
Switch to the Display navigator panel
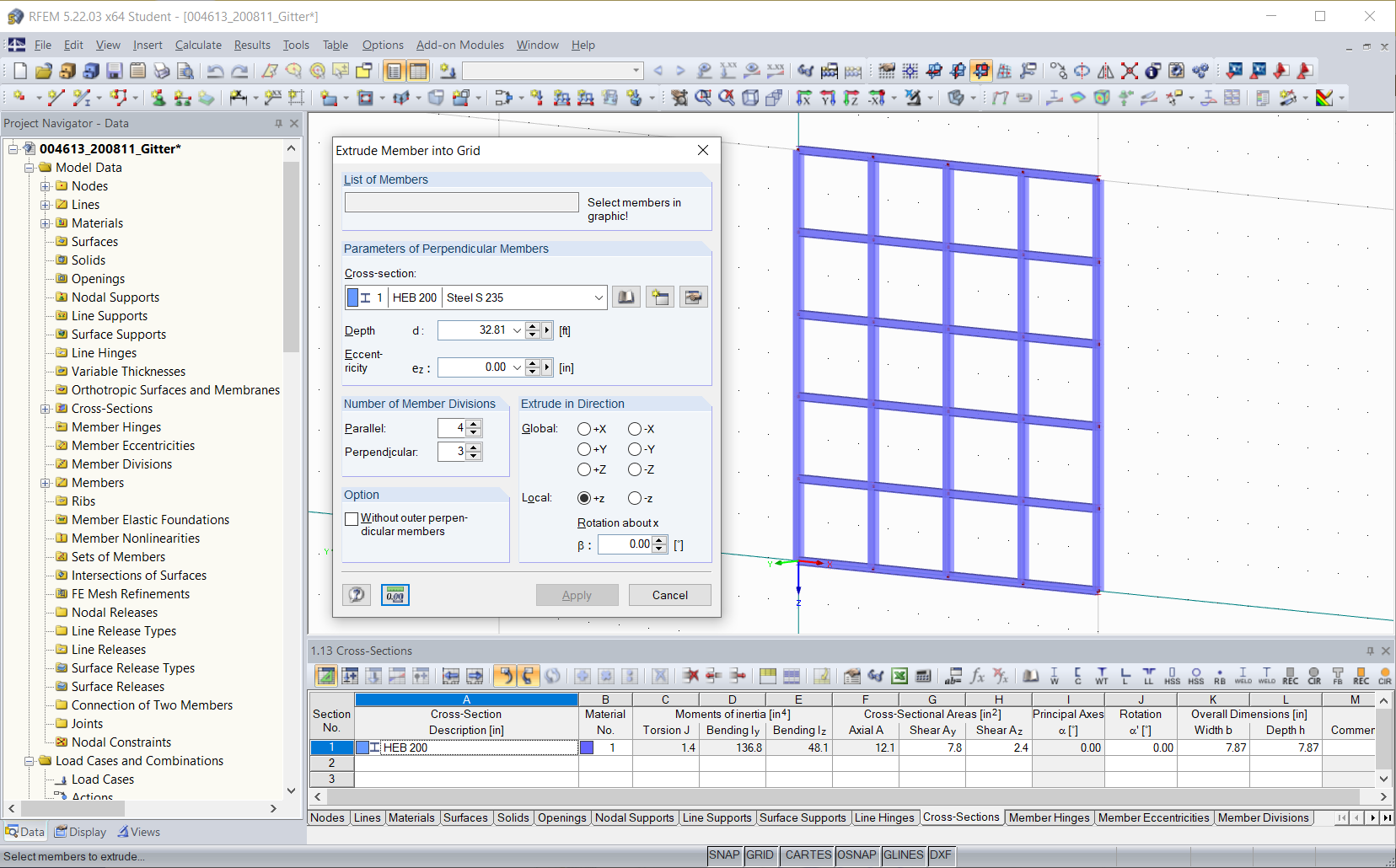[80, 832]
